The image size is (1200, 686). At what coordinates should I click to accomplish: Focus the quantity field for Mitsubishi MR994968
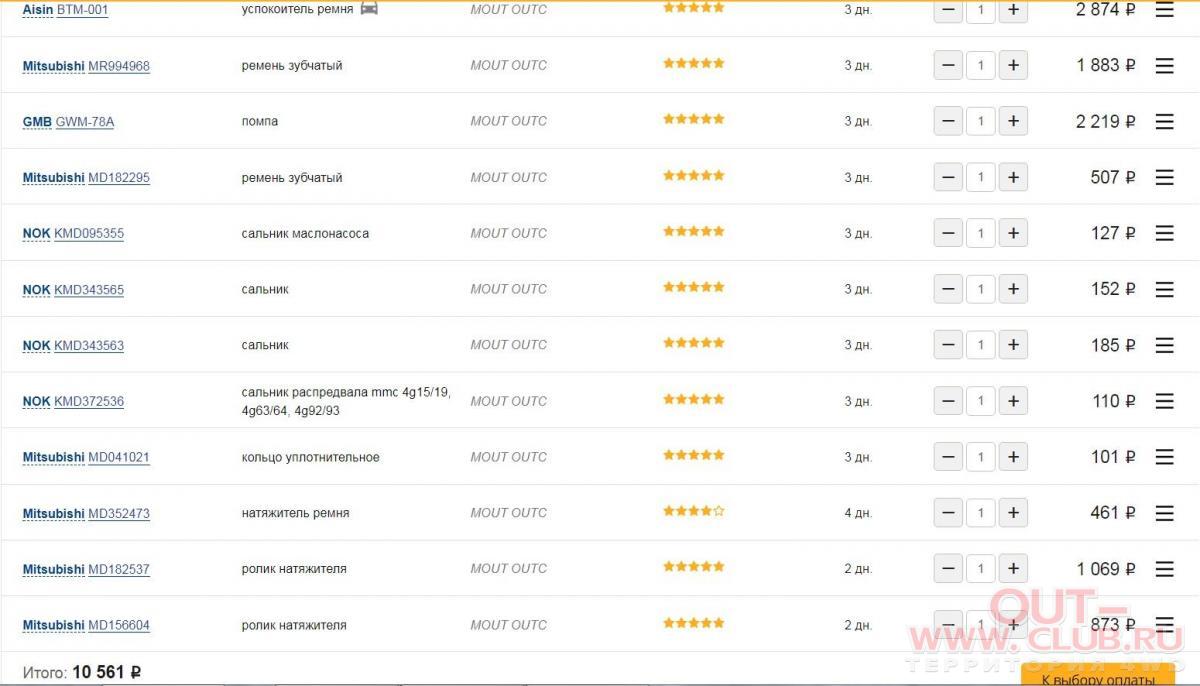pos(981,65)
